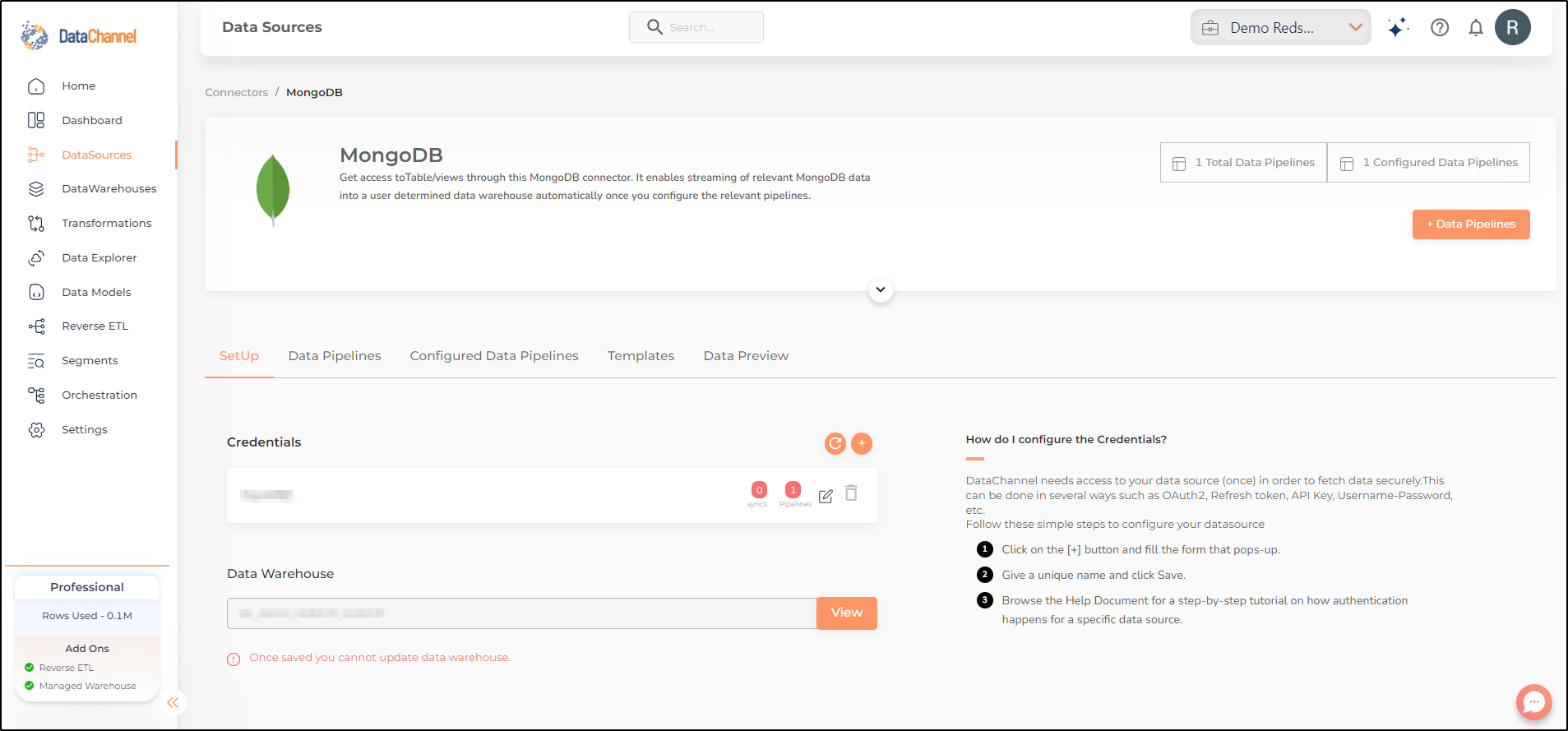The width and height of the screenshot is (1568, 731).
Task: Open Settings text in sidebar
Action: [x=85, y=429]
